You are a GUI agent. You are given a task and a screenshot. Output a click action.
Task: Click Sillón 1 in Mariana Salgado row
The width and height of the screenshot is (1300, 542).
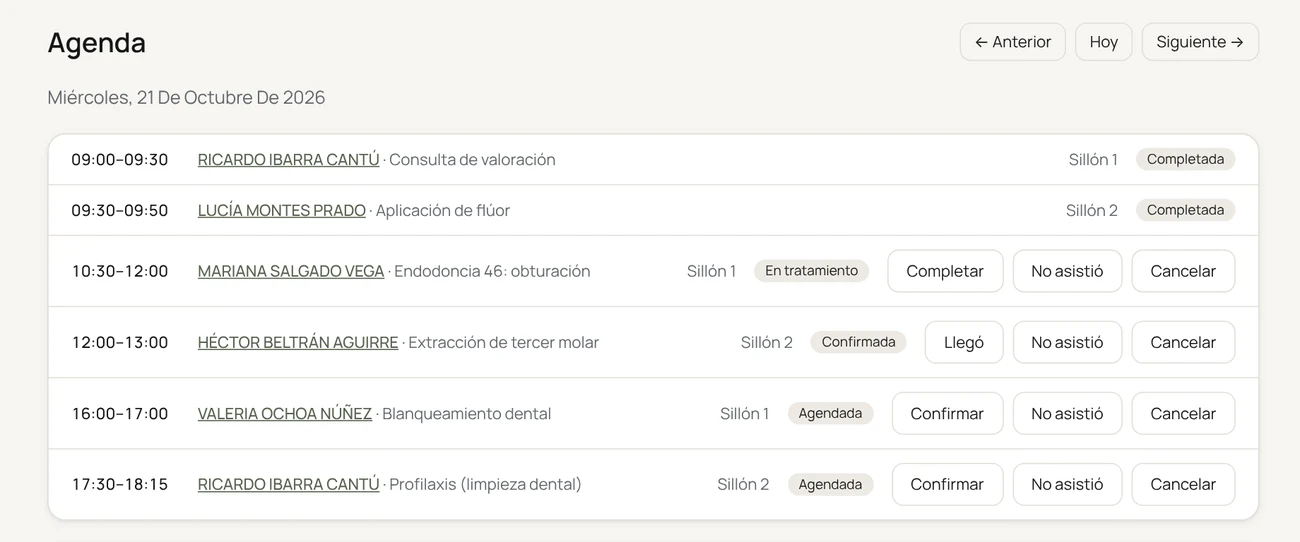pyautogui.click(x=712, y=271)
